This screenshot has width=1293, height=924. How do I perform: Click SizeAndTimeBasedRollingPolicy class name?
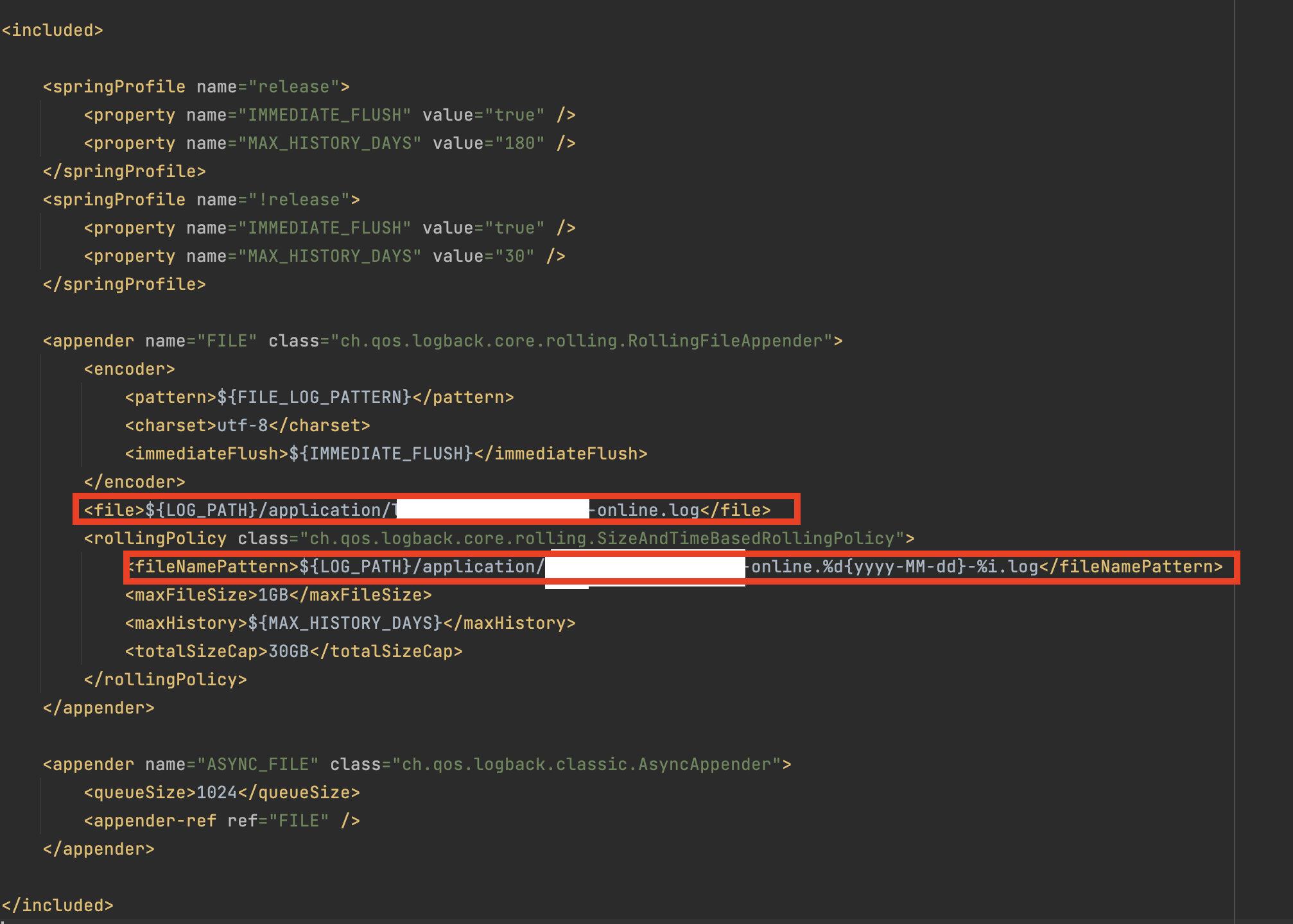point(745,538)
